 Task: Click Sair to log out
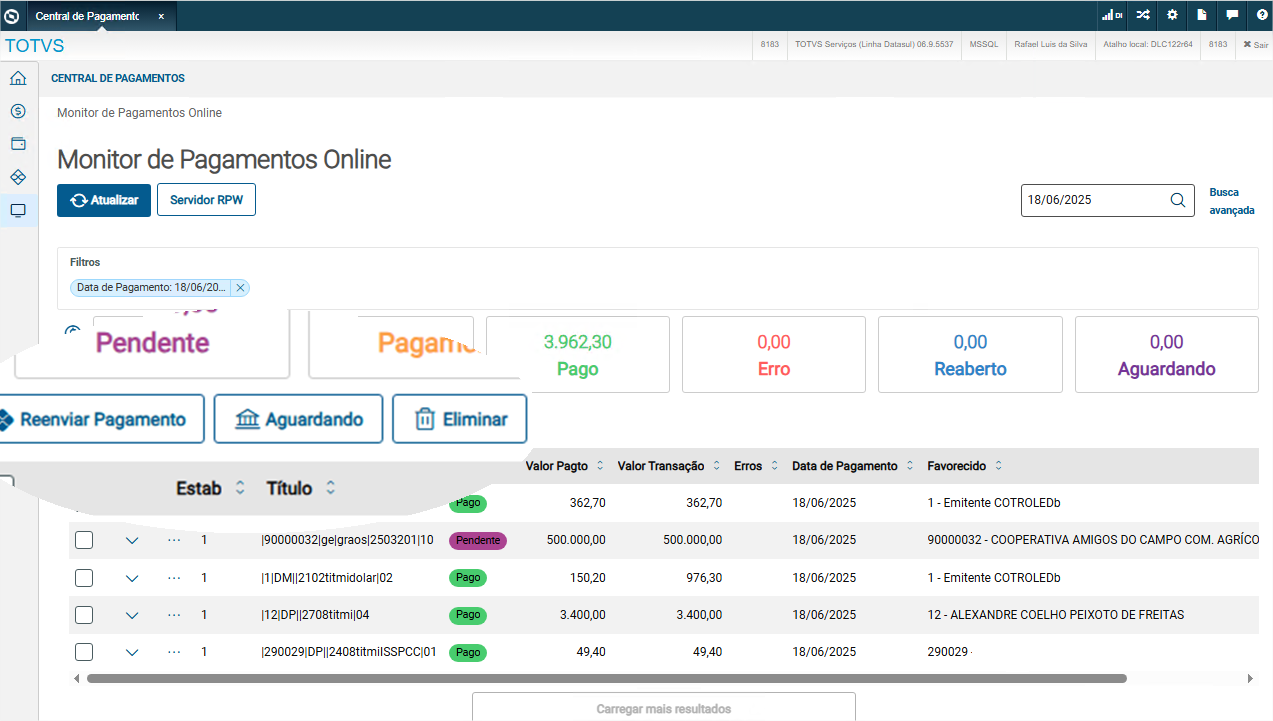point(1255,45)
